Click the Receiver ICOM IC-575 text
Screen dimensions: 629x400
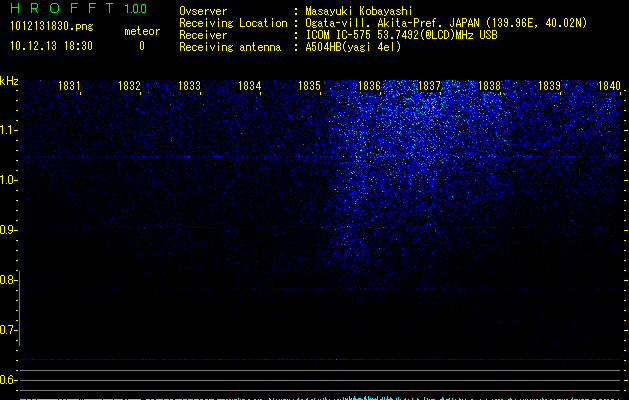tap(338, 35)
